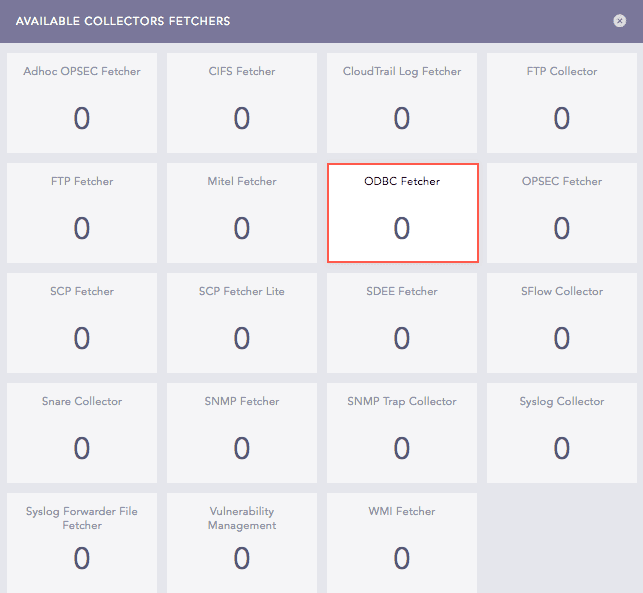Select the Syslog Forwarder File Fetcher tile

[82, 542]
